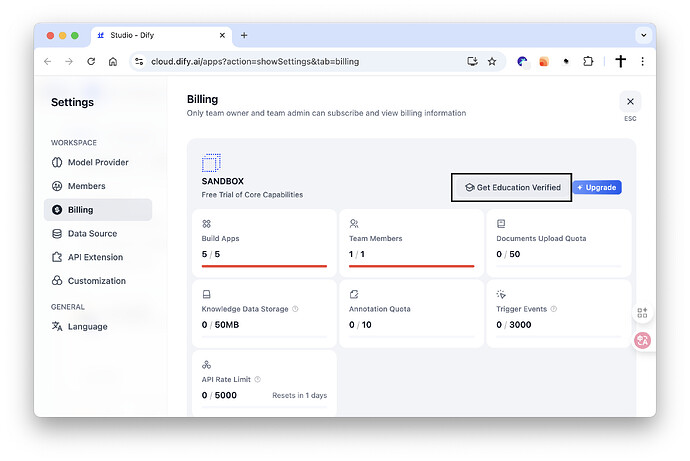Open the API Extension page

(x=95, y=257)
